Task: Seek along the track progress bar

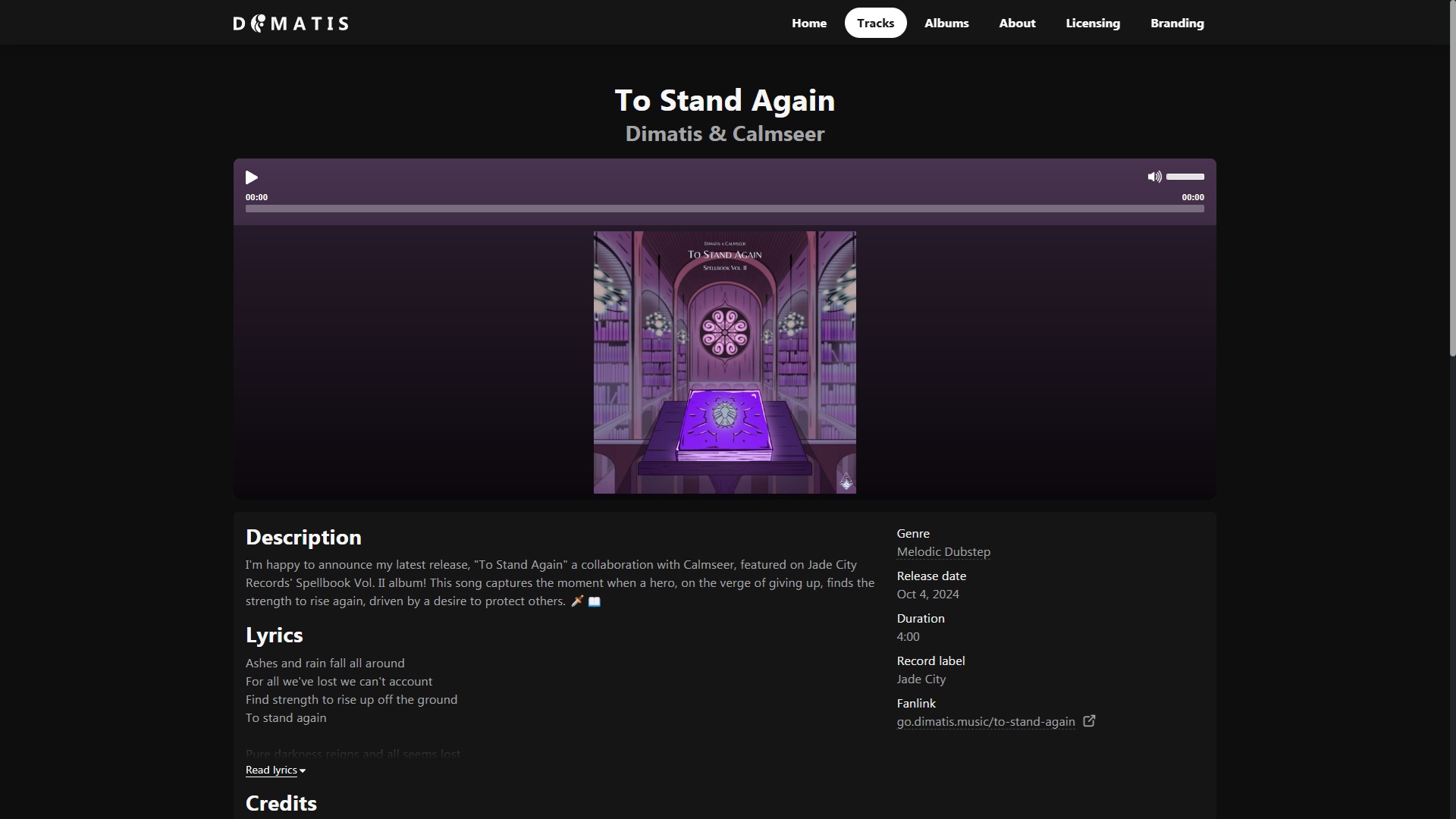Action: [x=724, y=209]
